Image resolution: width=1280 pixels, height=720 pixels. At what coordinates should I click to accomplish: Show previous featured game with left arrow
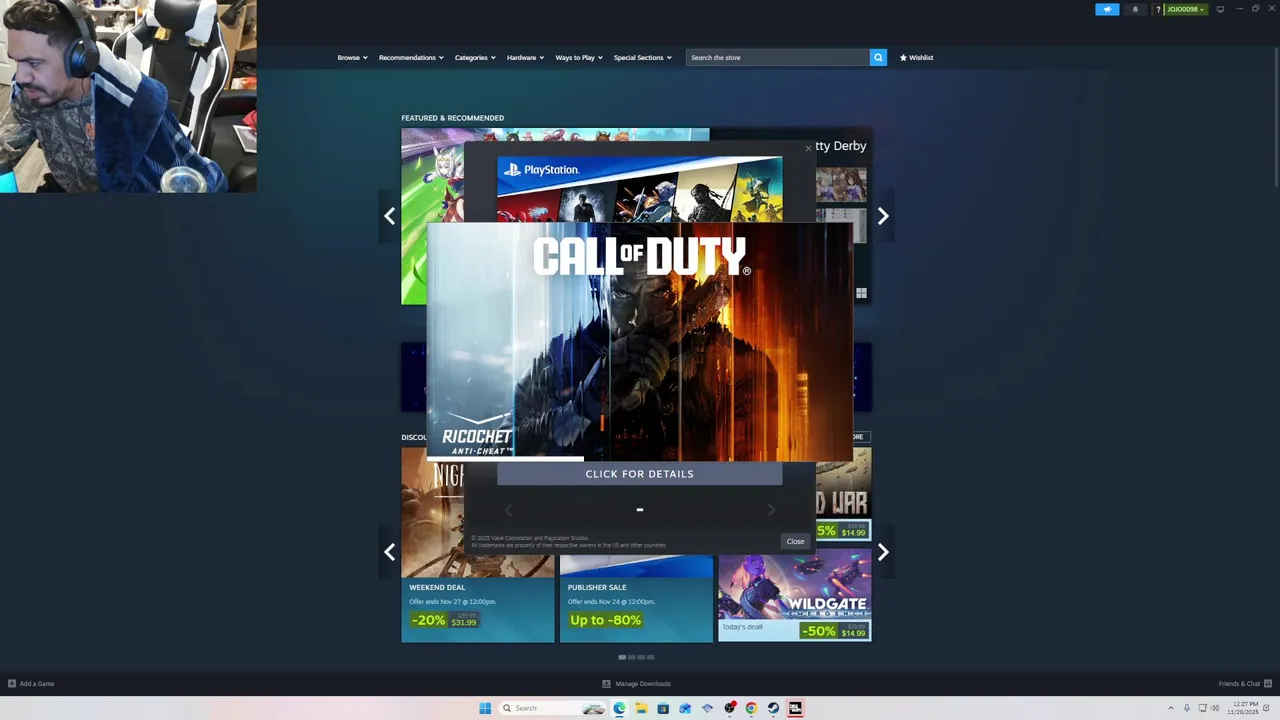point(390,216)
